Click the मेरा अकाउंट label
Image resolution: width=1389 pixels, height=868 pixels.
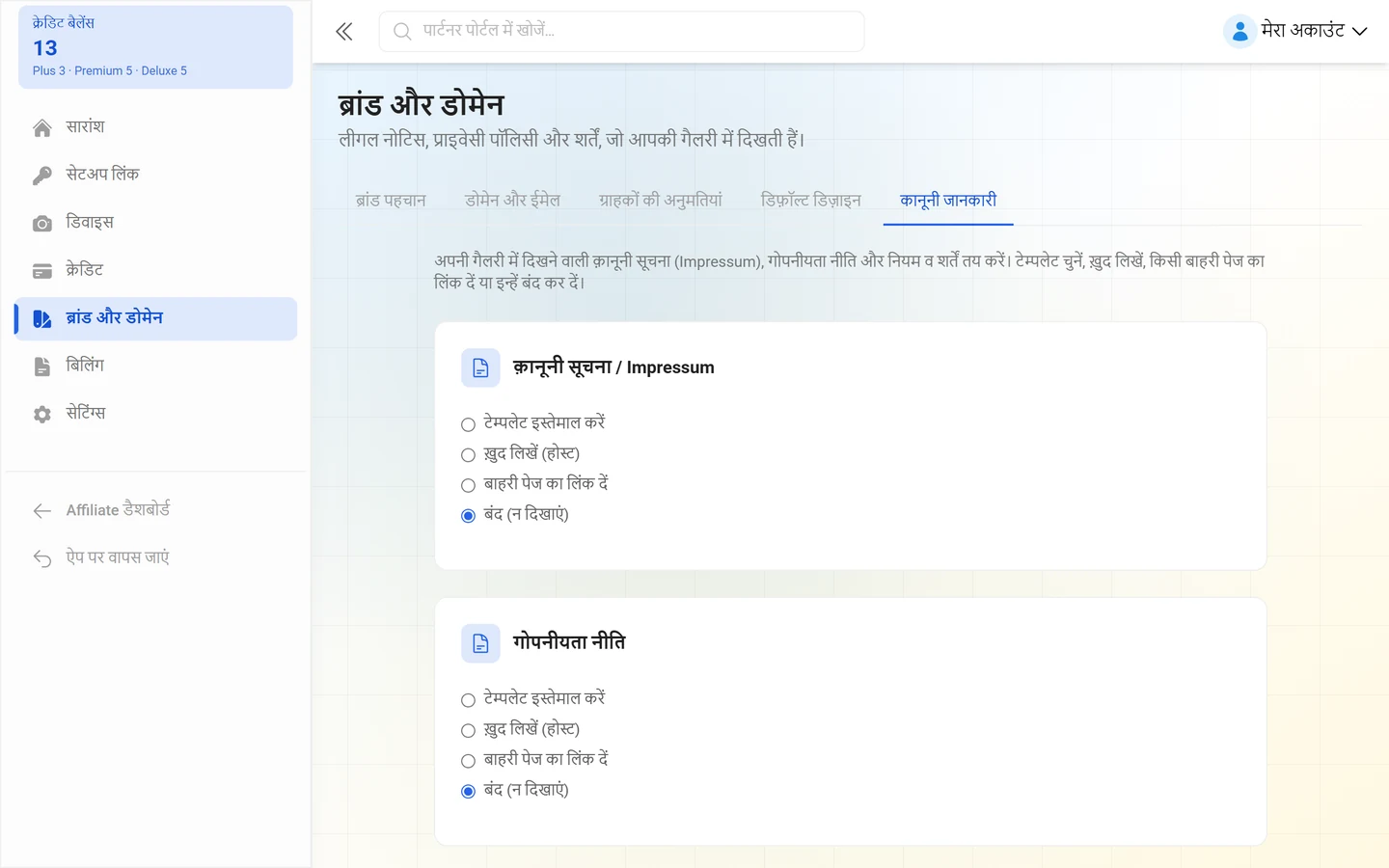(1303, 31)
